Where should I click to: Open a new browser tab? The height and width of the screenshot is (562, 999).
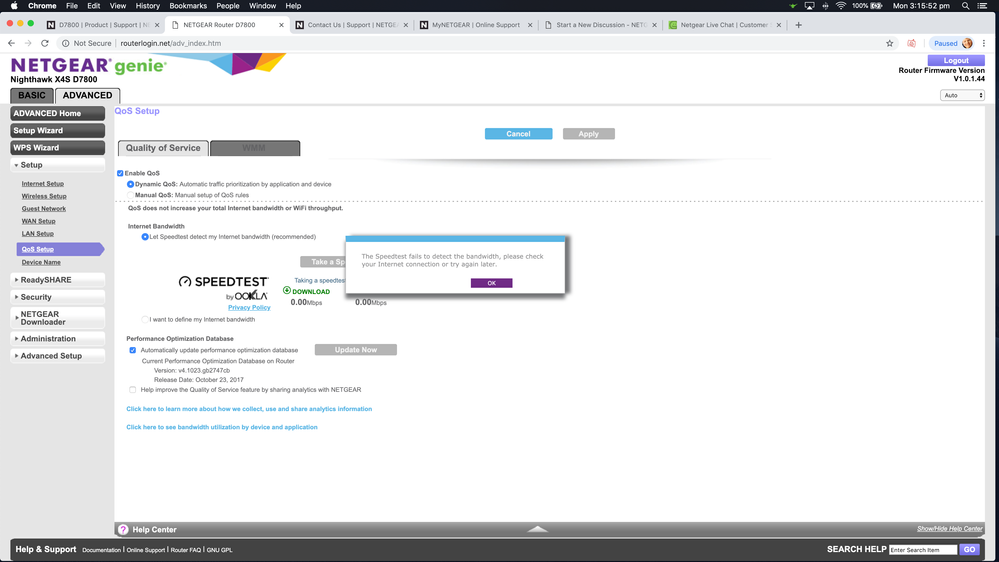(798, 25)
